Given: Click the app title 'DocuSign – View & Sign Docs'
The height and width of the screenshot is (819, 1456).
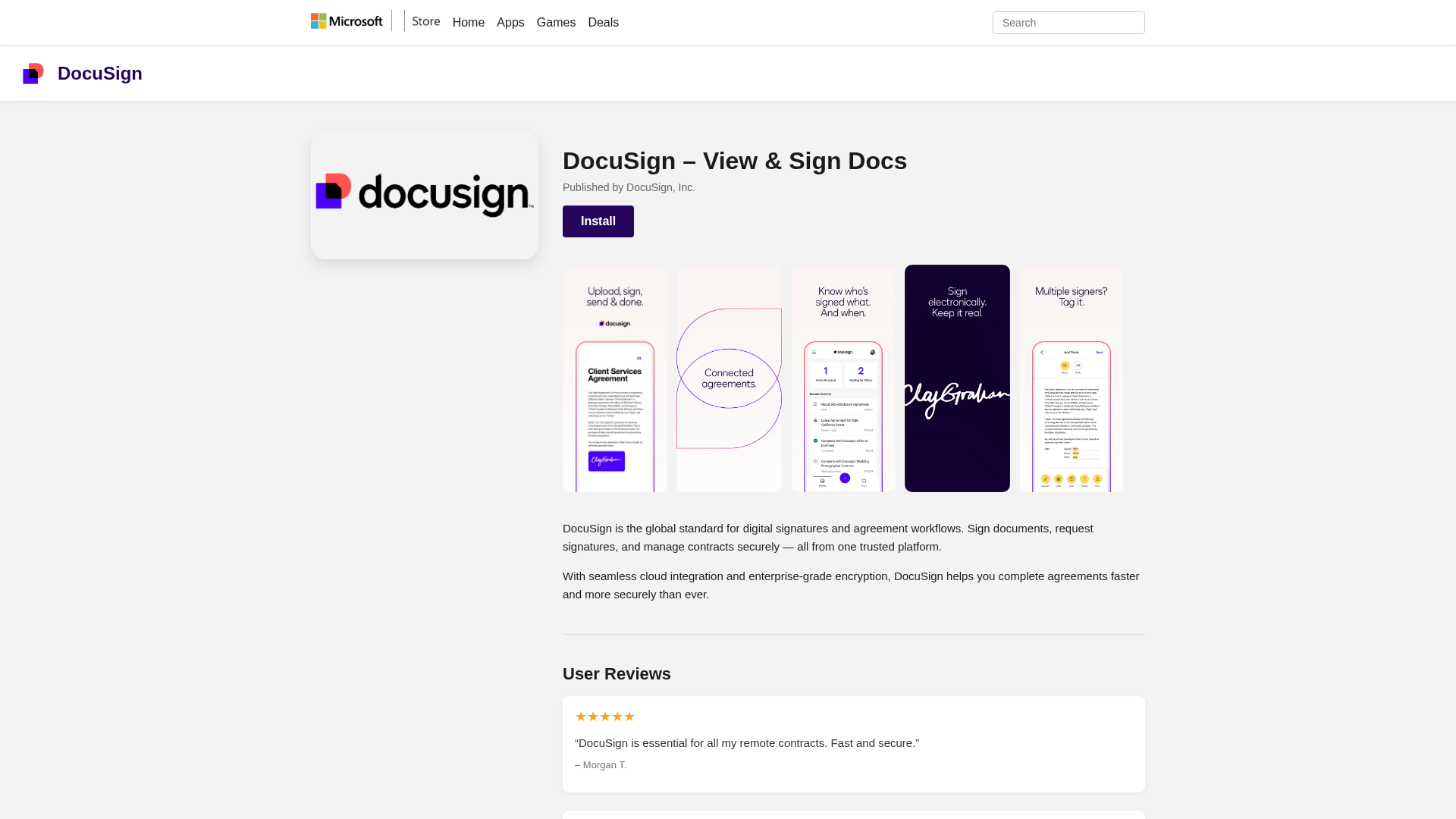Looking at the screenshot, I should tap(735, 161).
